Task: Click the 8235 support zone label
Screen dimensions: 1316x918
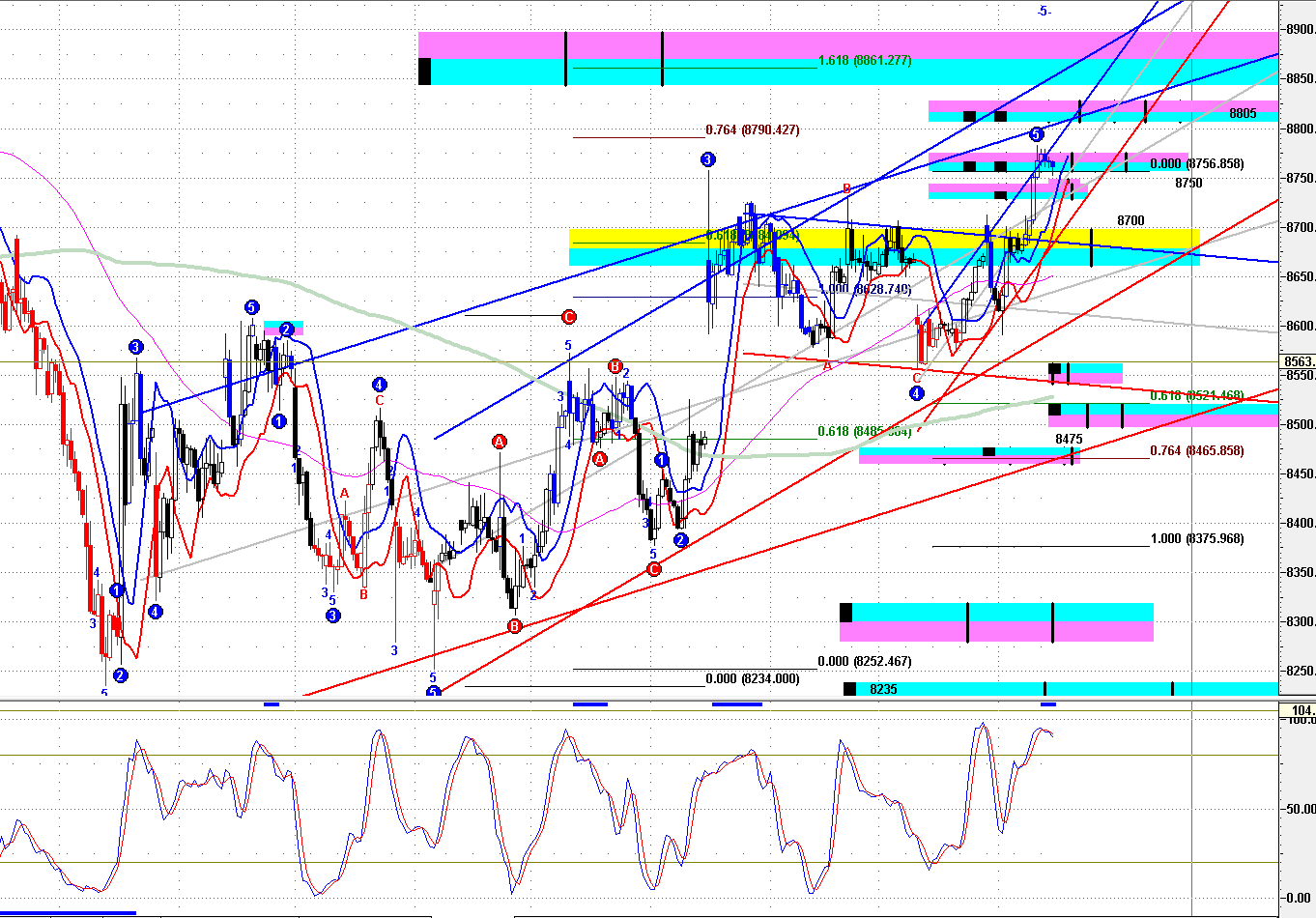Action: 883,689
